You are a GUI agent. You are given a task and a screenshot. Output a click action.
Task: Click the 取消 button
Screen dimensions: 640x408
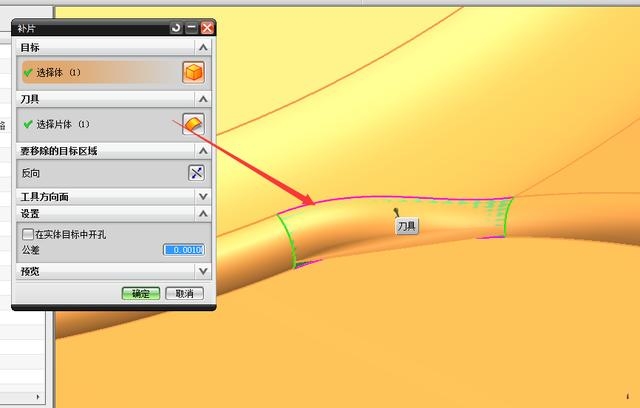point(184,293)
